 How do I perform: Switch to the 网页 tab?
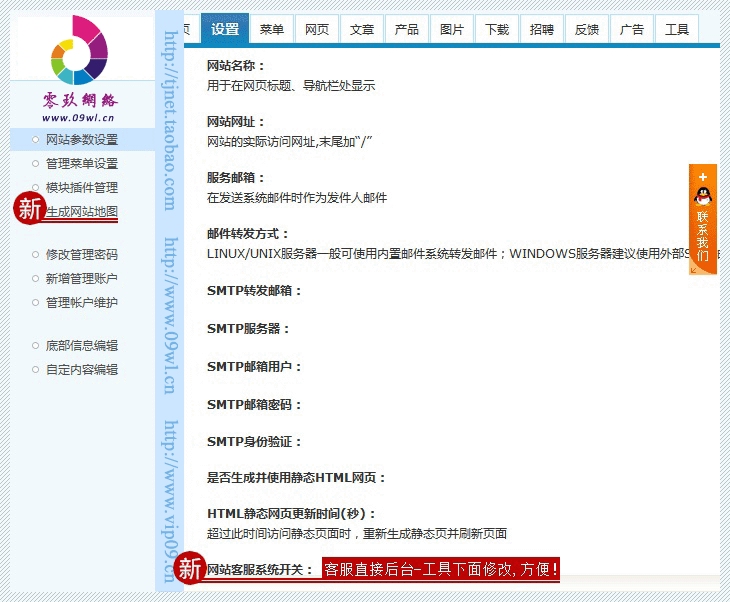(317, 29)
